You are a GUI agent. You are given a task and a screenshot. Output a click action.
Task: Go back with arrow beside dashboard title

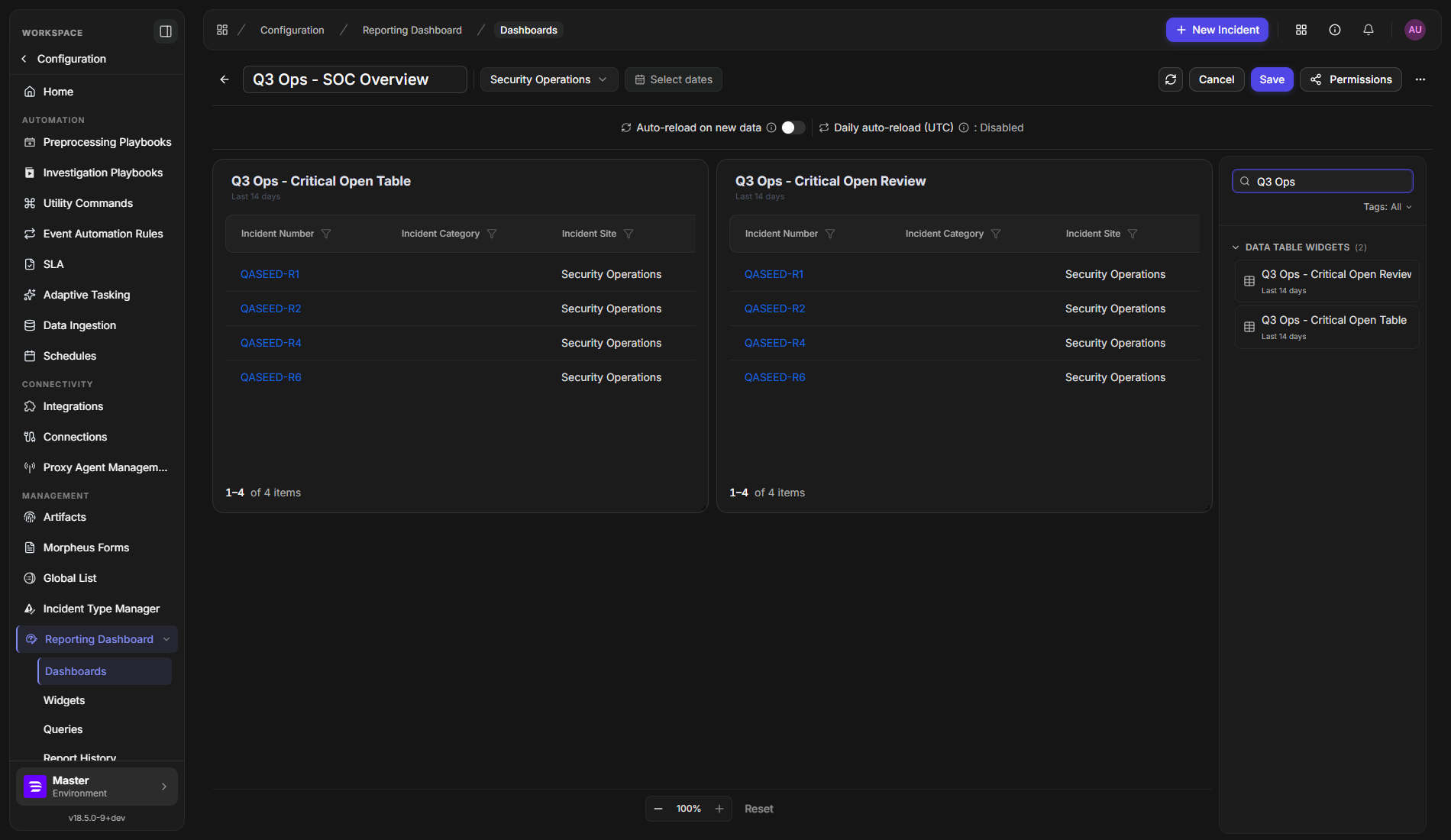pyautogui.click(x=225, y=79)
